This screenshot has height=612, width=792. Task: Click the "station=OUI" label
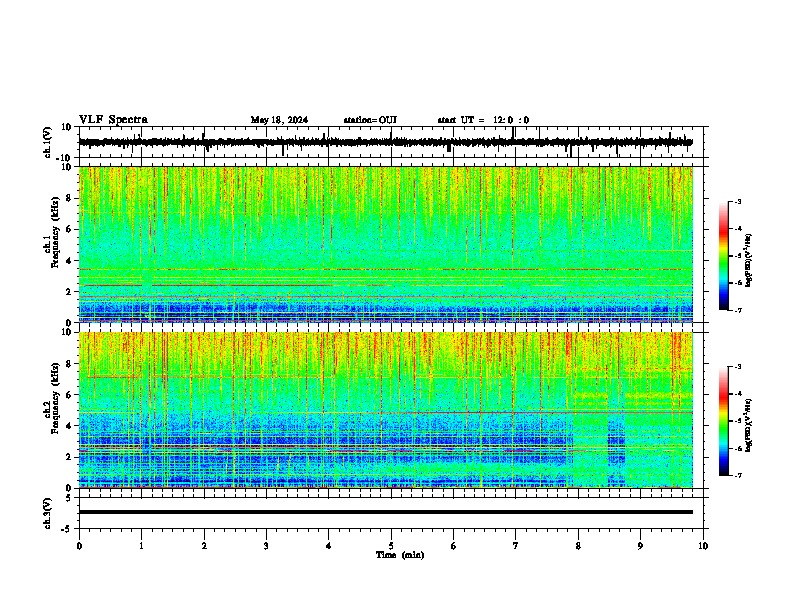click(370, 120)
